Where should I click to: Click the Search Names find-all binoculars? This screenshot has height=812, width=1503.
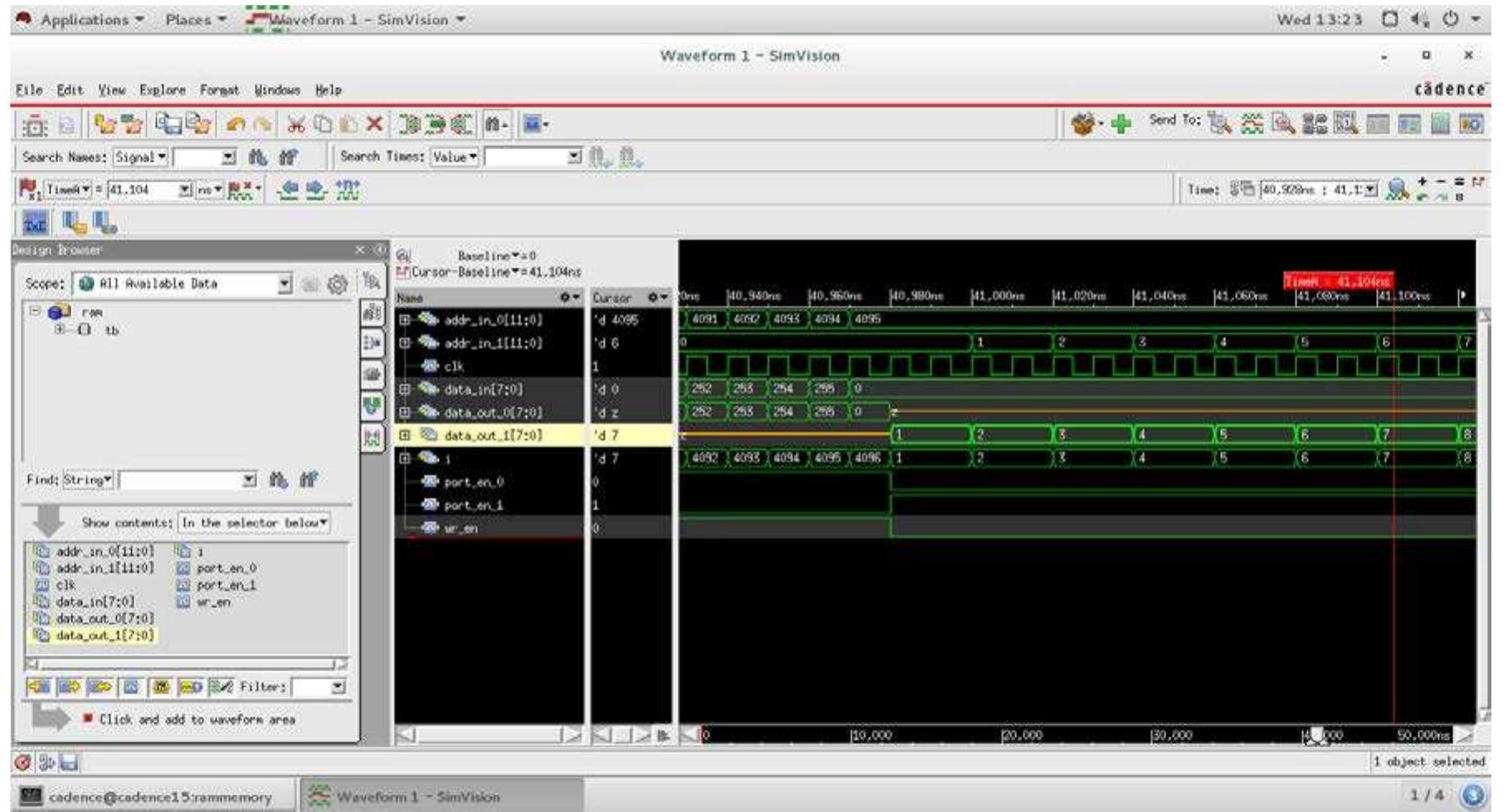point(288,157)
